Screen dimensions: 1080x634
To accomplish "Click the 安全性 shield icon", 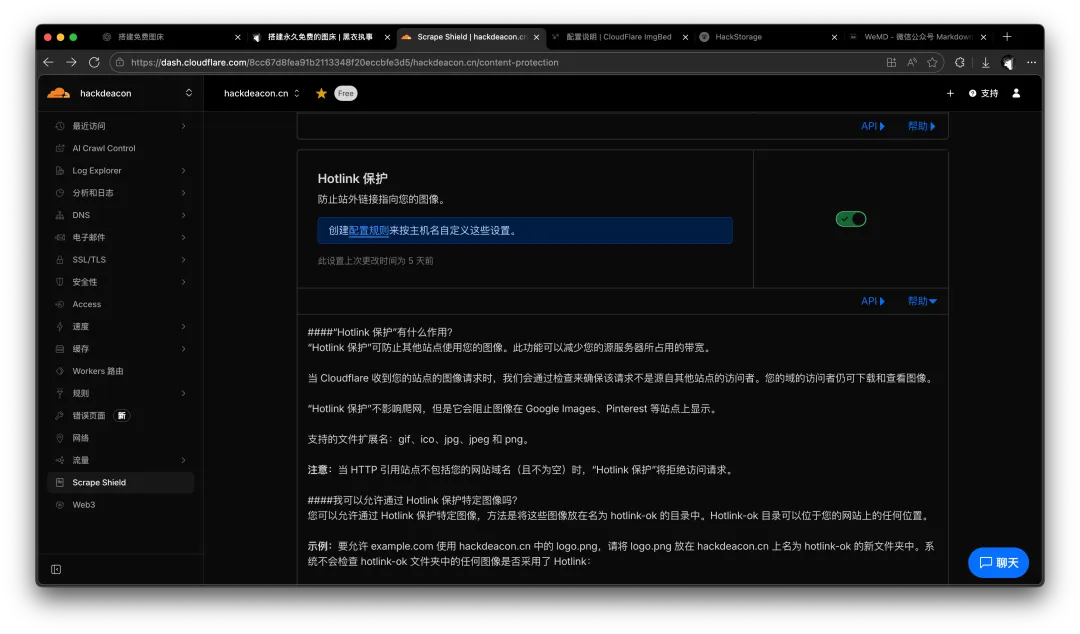I will [x=60, y=282].
